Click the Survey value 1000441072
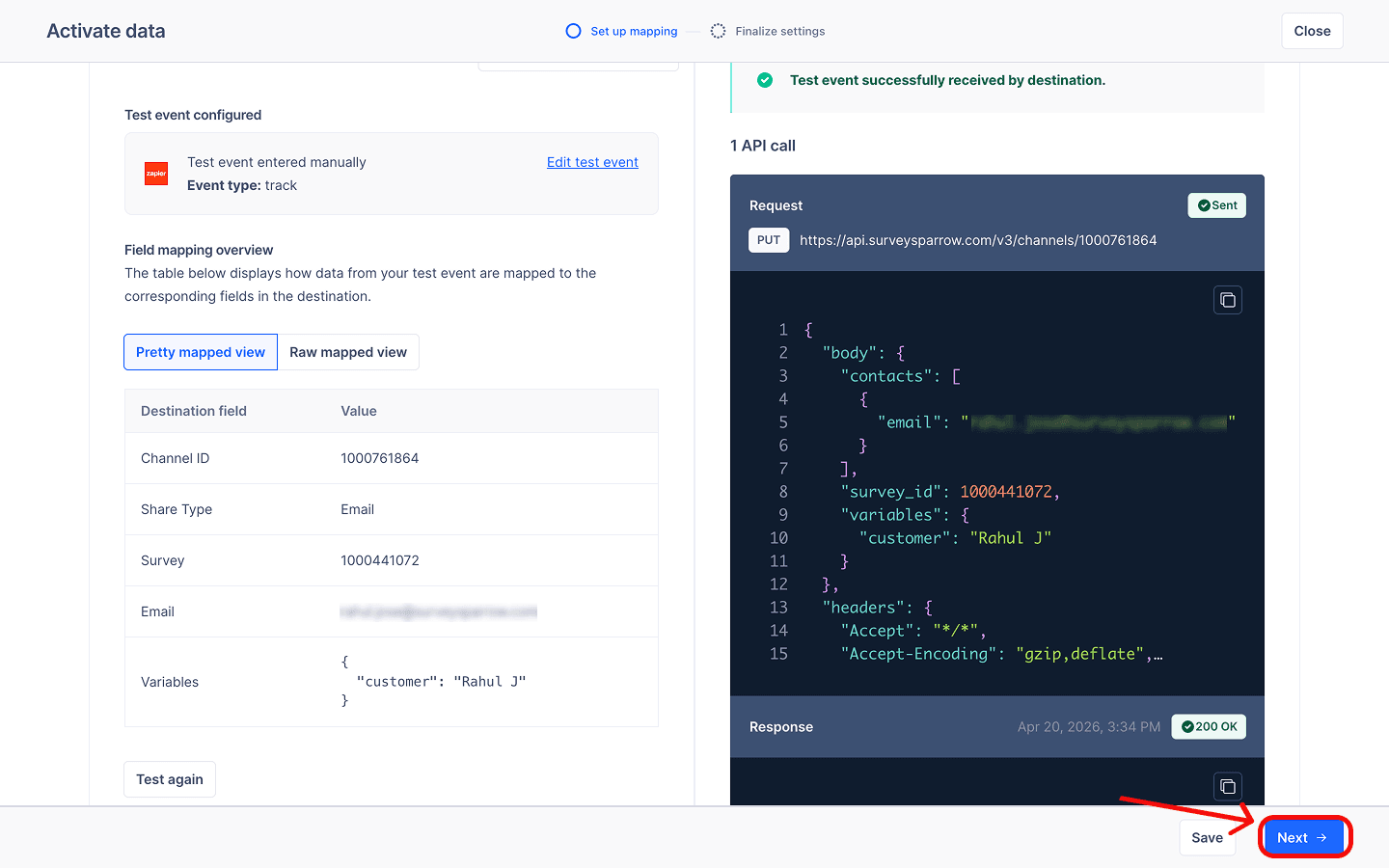This screenshot has height=868, width=1389. pos(379,560)
